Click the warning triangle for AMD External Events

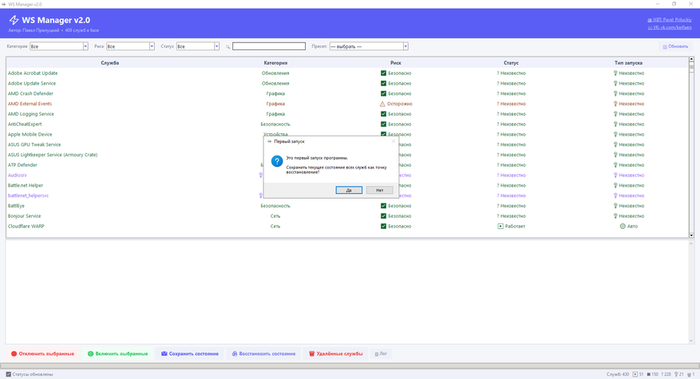tap(382, 104)
